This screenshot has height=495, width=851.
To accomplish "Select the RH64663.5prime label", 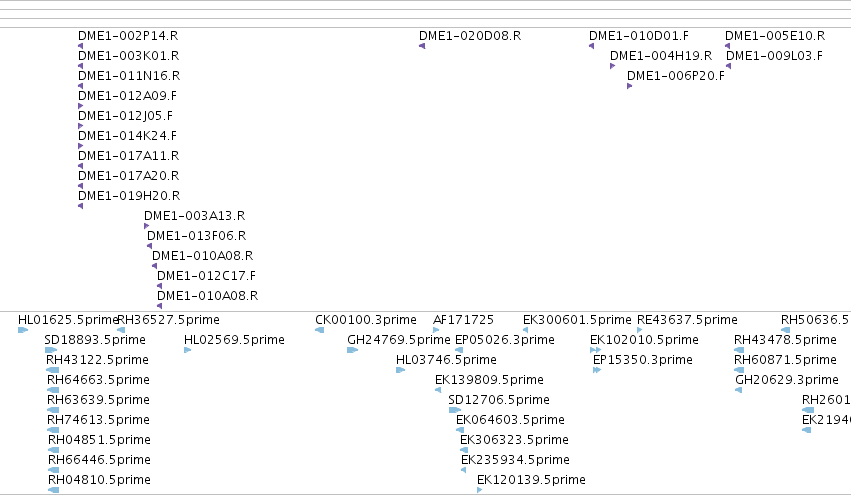I will [98, 380].
